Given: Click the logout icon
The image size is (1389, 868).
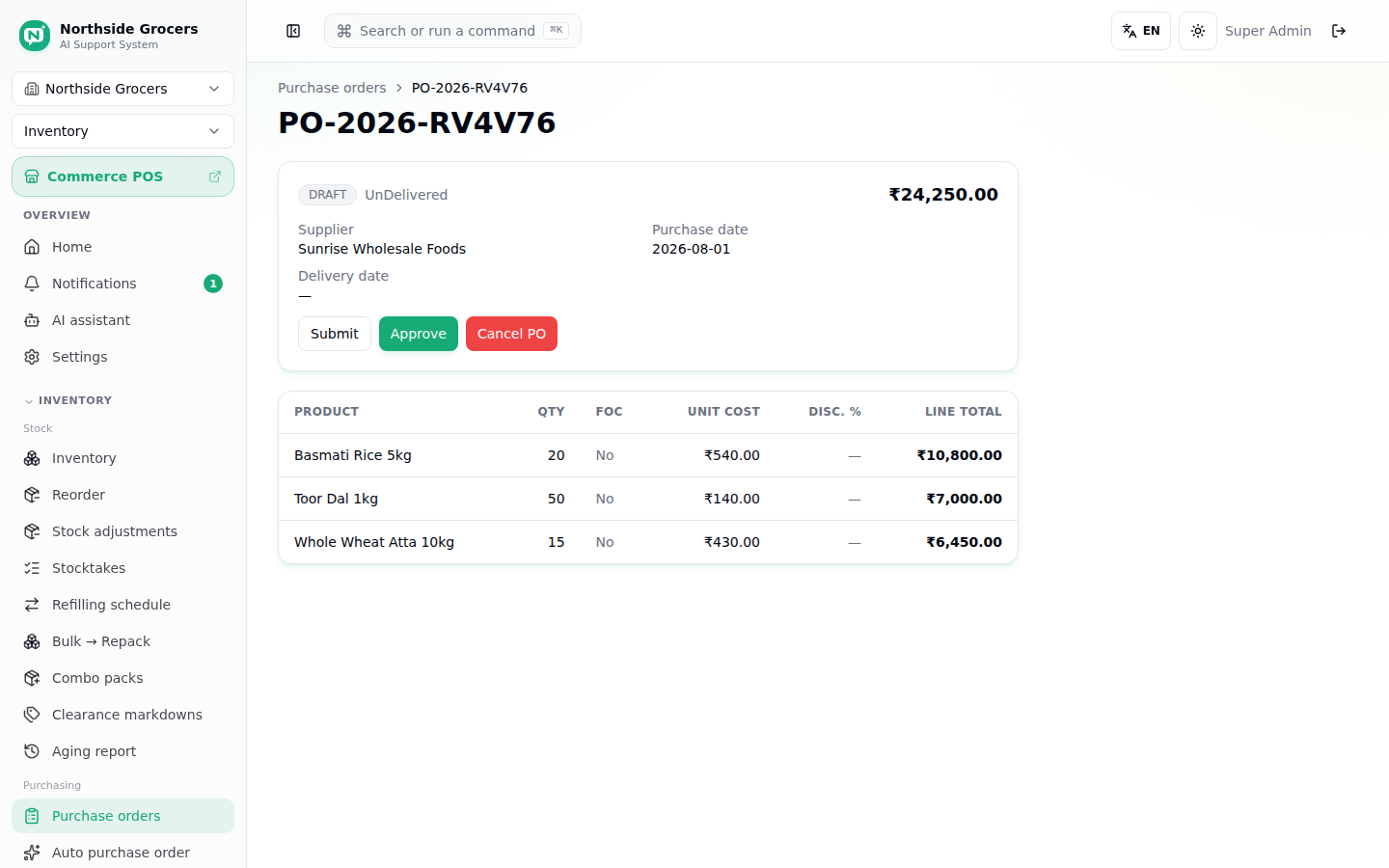Looking at the screenshot, I should (x=1339, y=31).
